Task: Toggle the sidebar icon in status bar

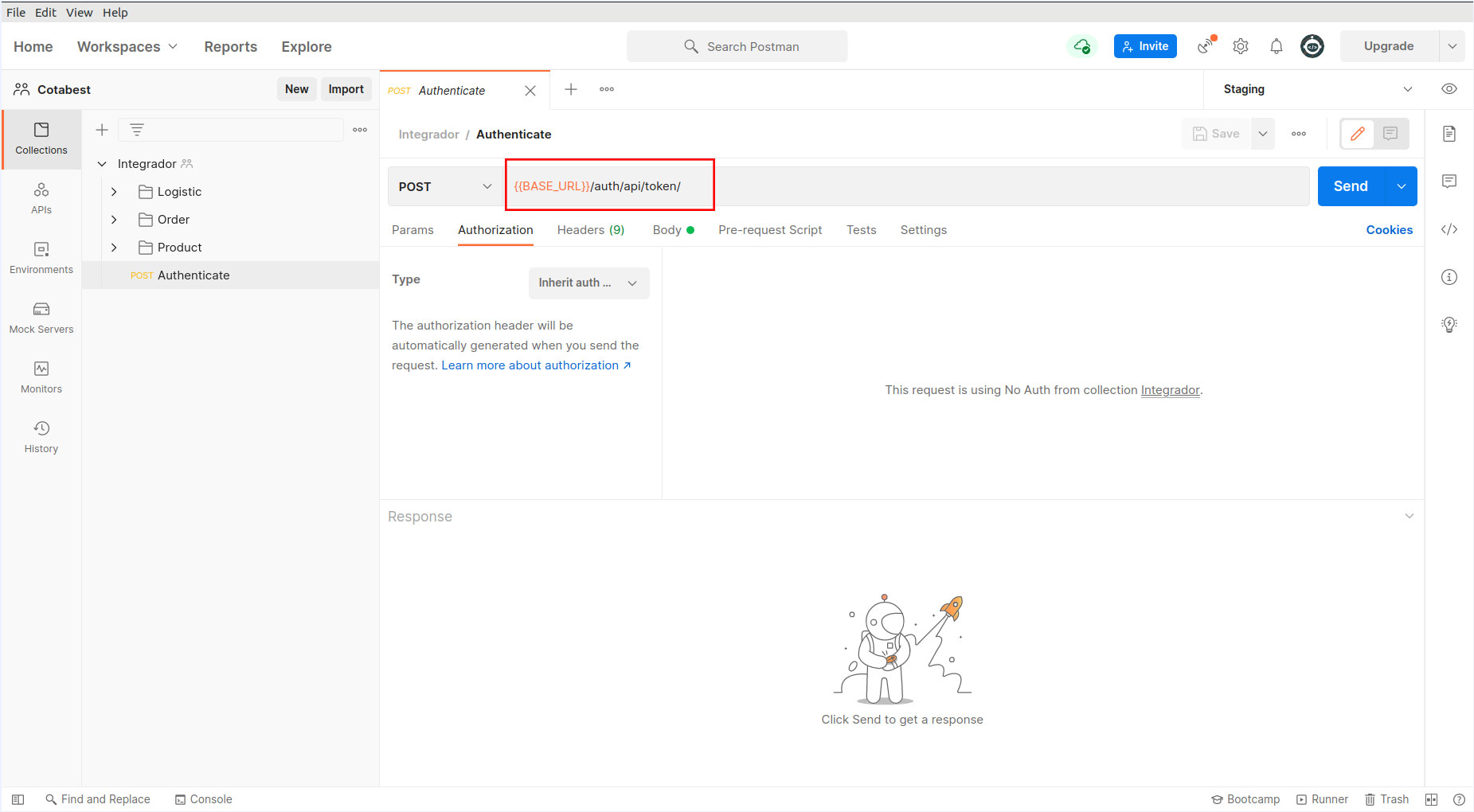Action: (18, 799)
